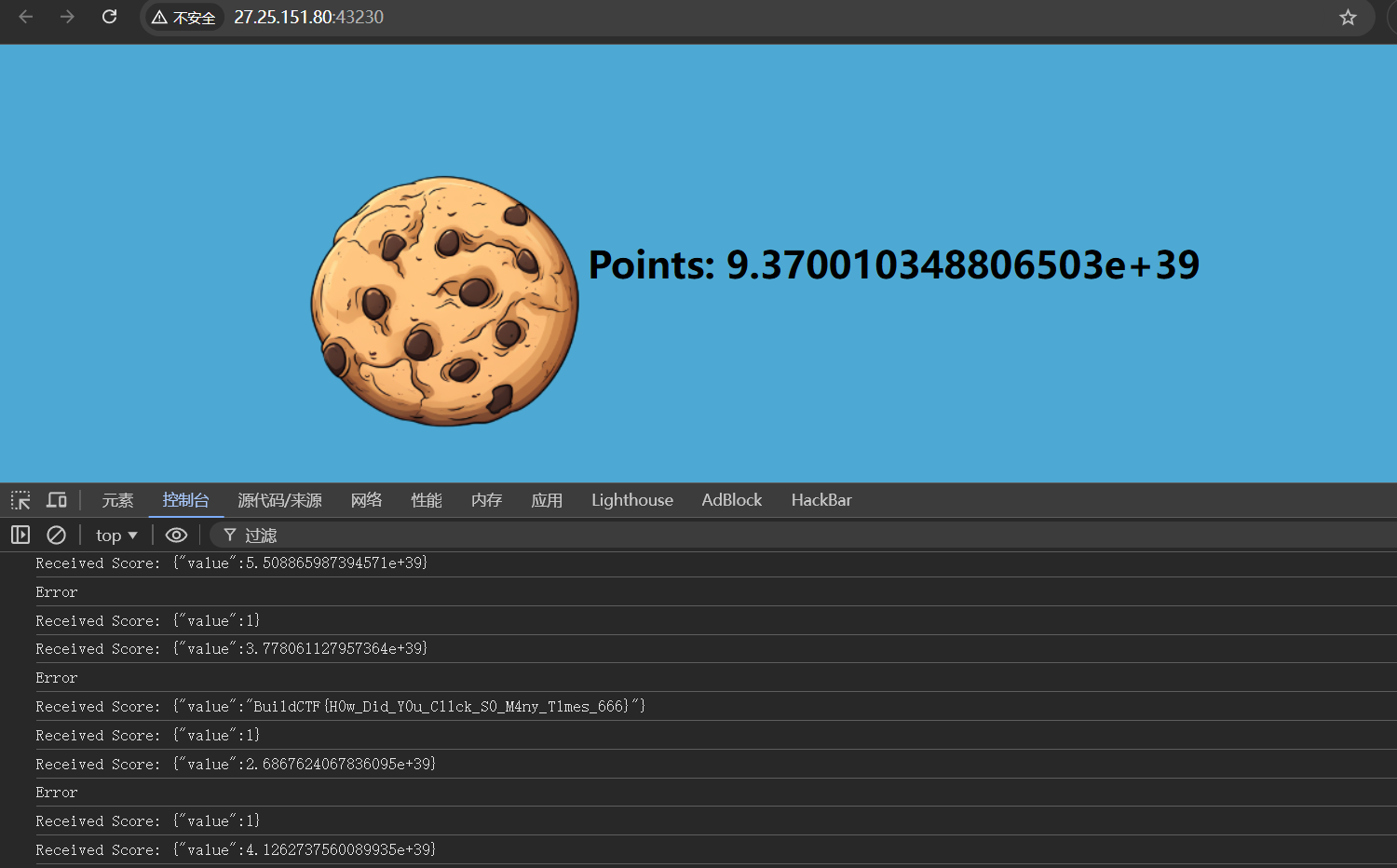Toggle device toolbar emulation icon
The width and height of the screenshot is (1397, 868).
(x=57, y=500)
